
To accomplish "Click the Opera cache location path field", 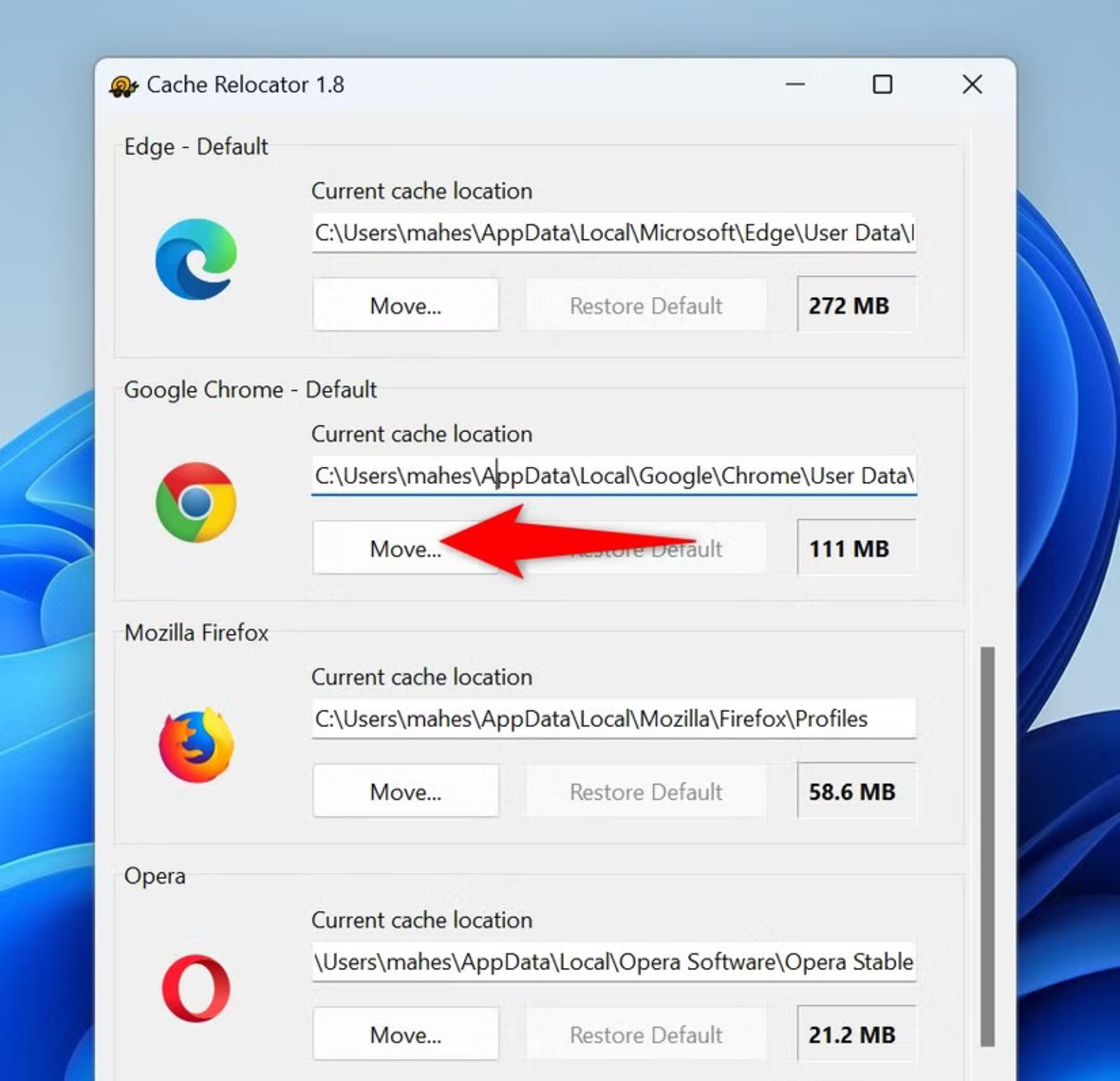I will click(x=614, y=961).
